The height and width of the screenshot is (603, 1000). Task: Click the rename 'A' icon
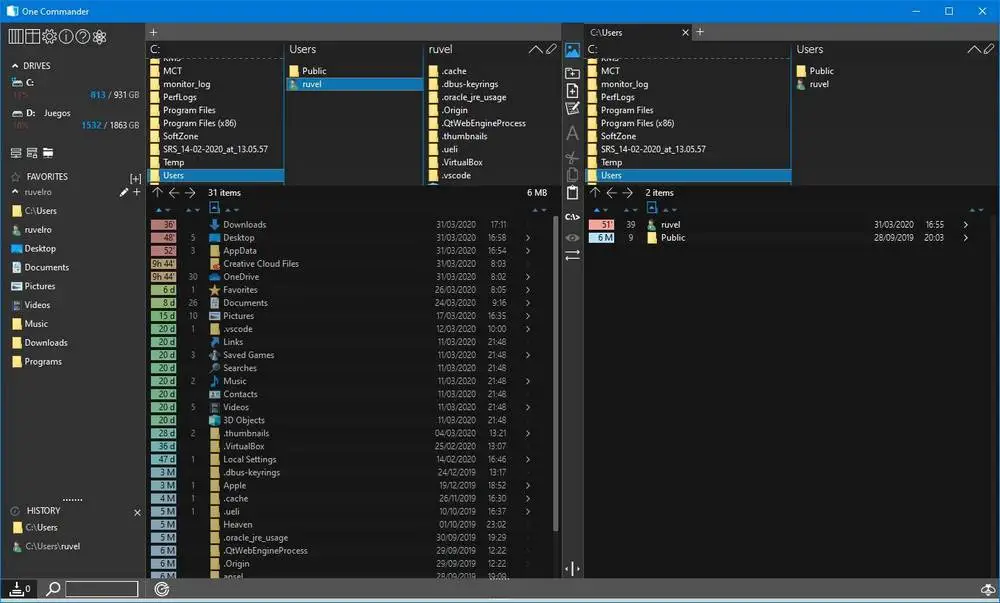coord(572,133)
